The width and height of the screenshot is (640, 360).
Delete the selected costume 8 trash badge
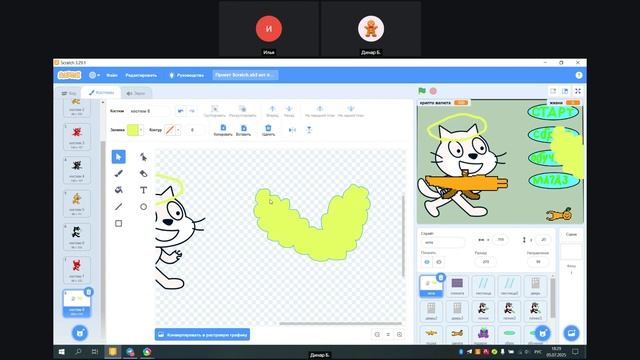(89, 292)
